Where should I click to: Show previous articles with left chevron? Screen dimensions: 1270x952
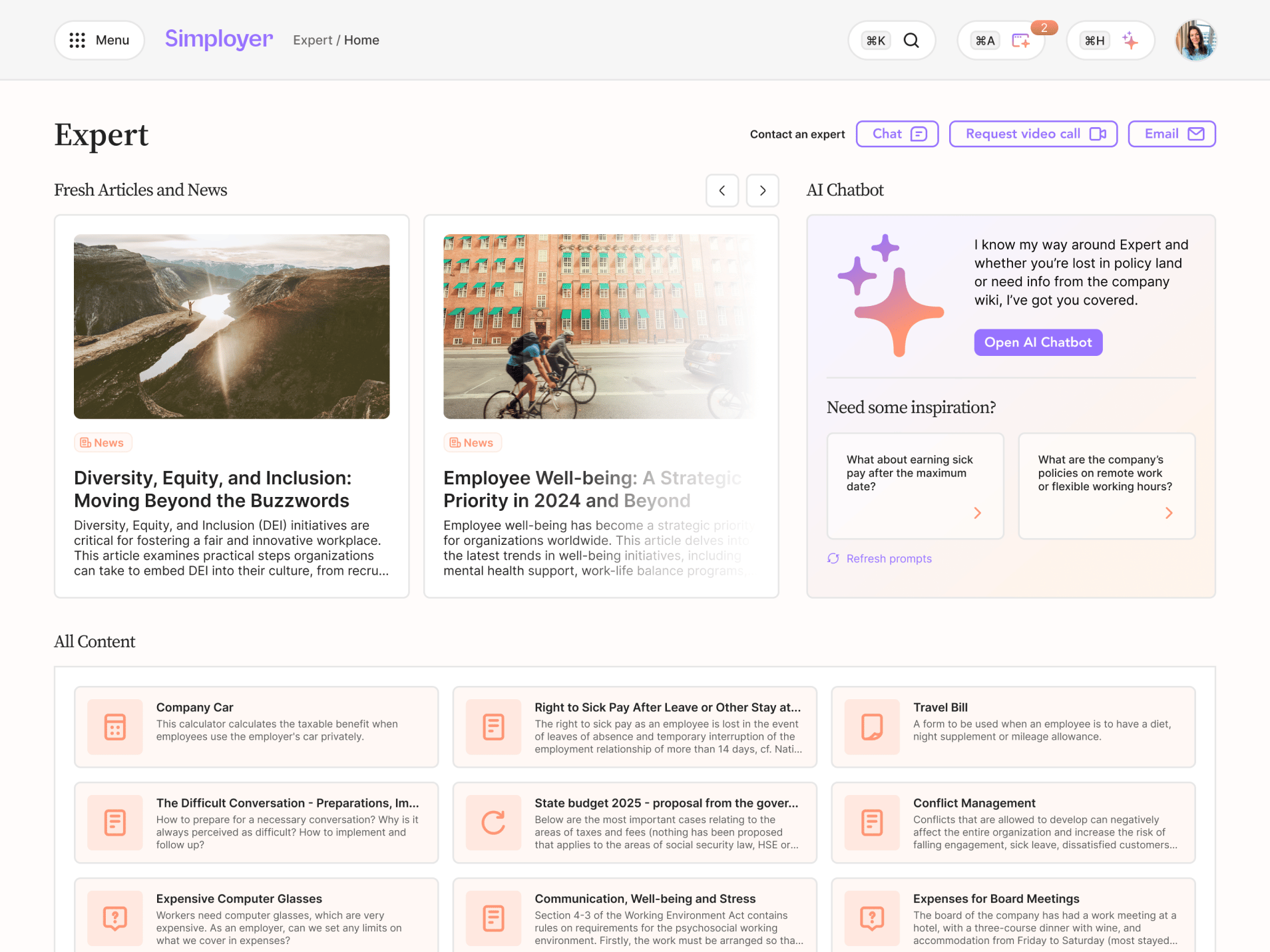pos(722,191)
